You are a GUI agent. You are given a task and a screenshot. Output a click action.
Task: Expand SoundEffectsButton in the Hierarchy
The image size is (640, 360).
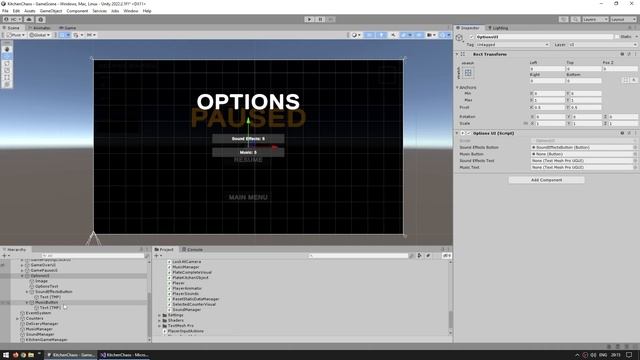pyautogui.click(x=27, y=292)
